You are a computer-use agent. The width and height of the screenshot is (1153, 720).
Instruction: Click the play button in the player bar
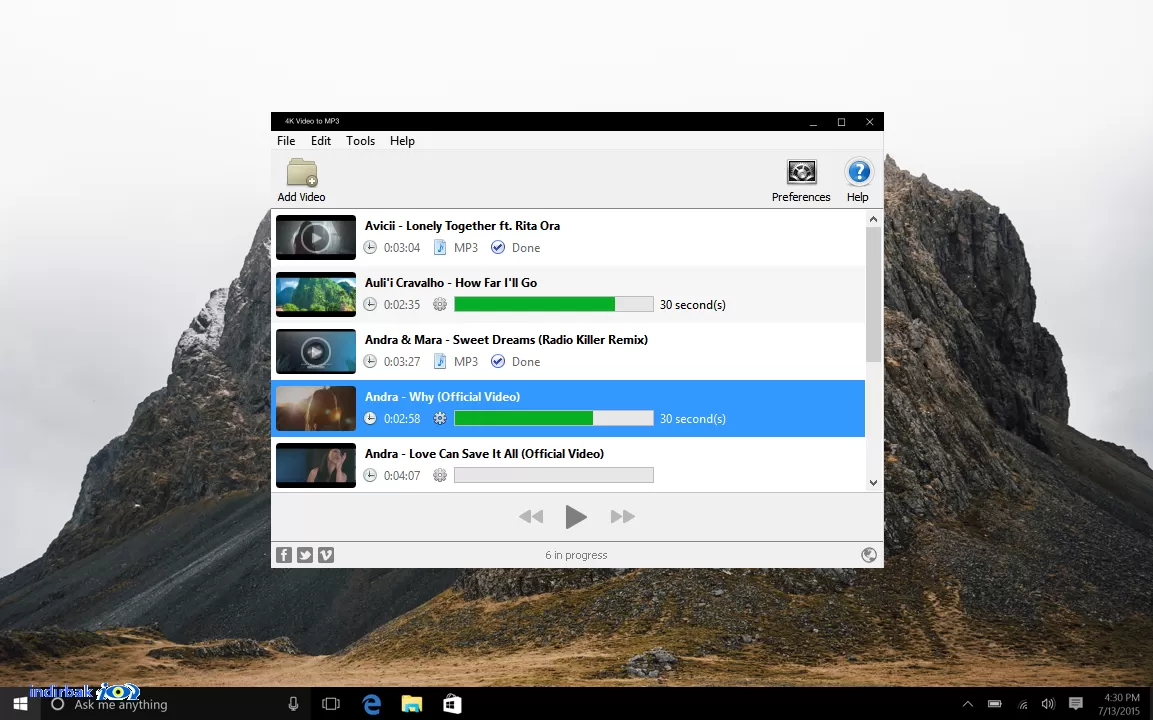click(576, 517)
